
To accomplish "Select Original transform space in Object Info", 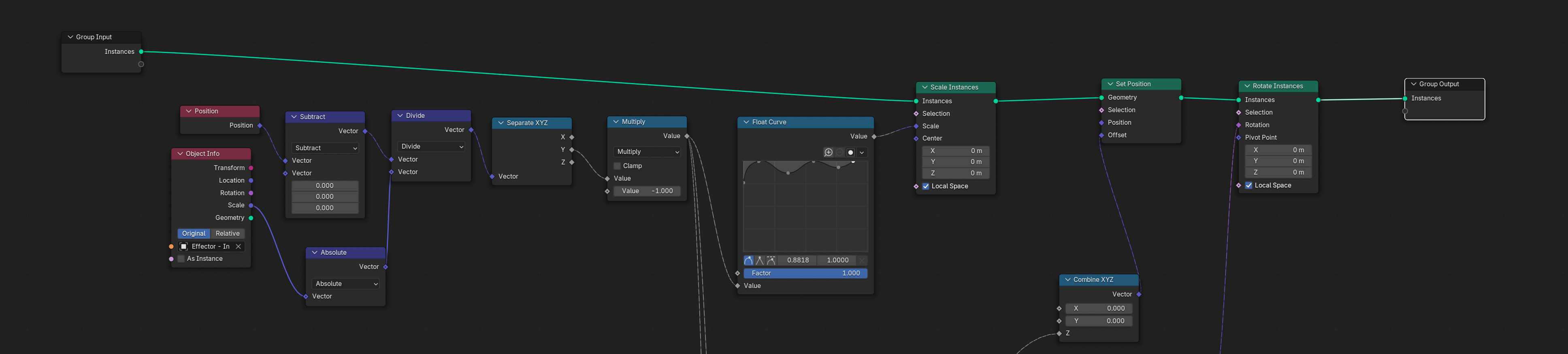I will pyautogui.click(x=194, y=234).
